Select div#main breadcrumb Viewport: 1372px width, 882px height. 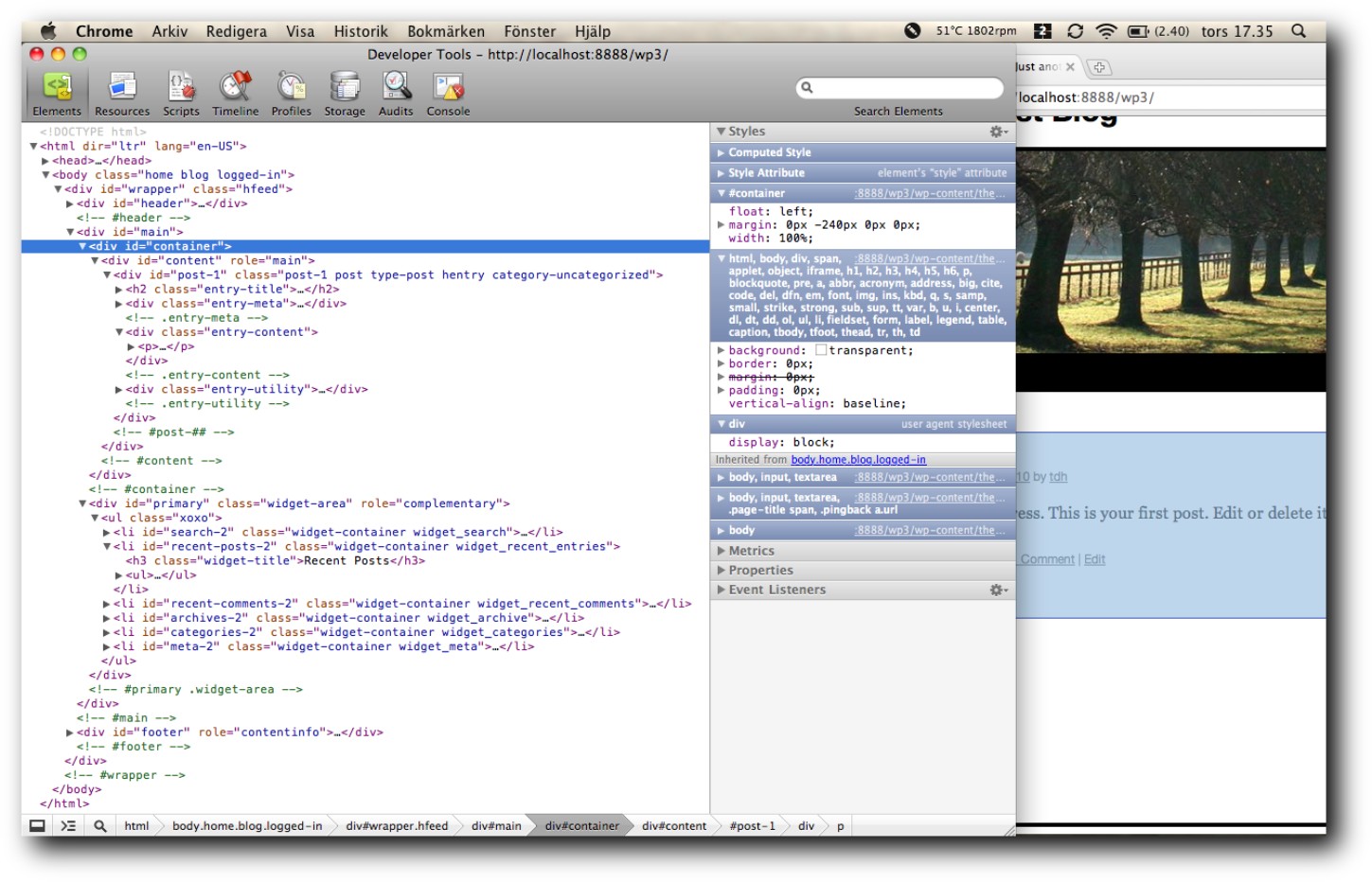(496, 826)
